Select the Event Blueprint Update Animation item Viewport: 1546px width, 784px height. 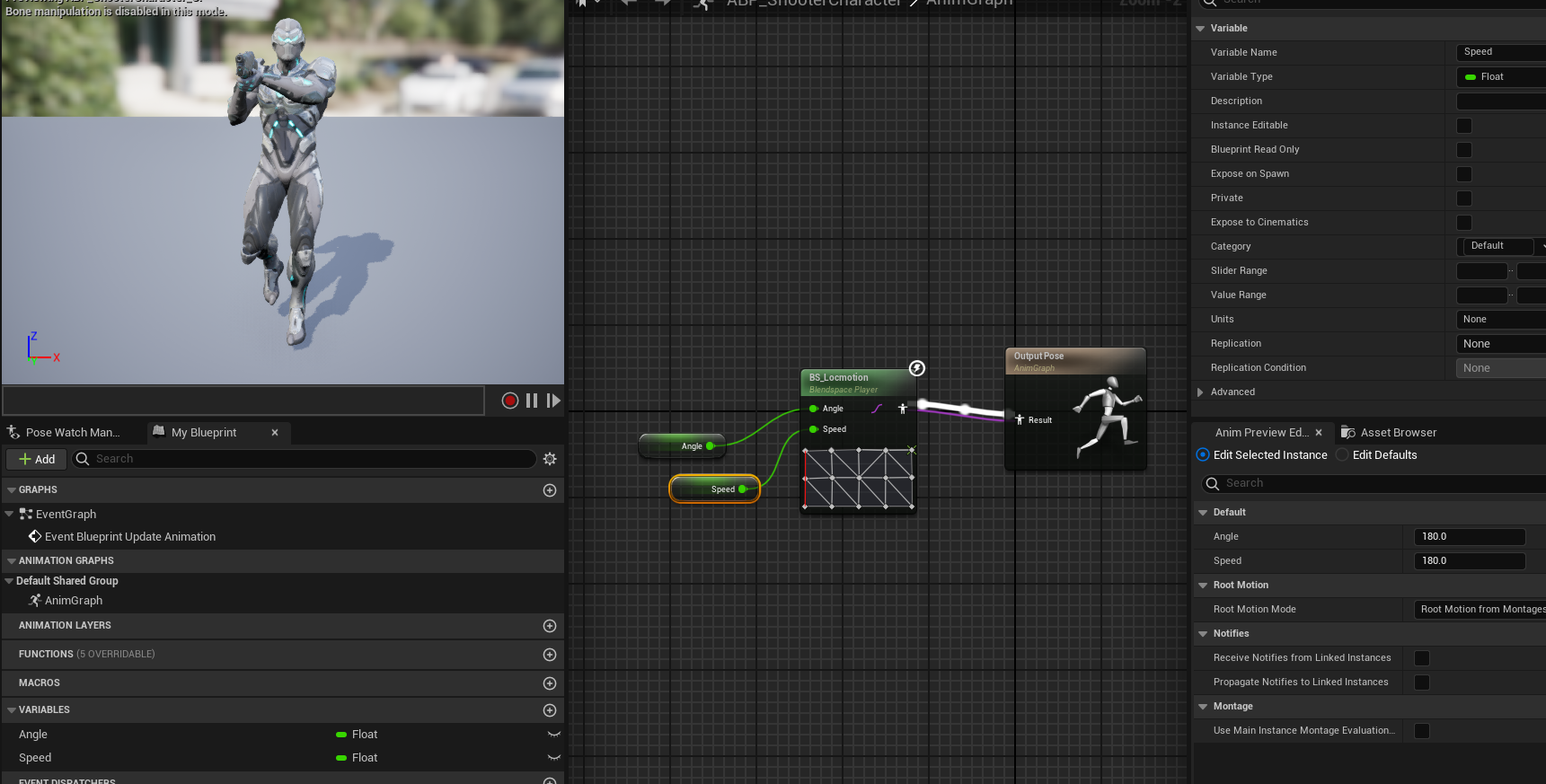tap(130, 537)
